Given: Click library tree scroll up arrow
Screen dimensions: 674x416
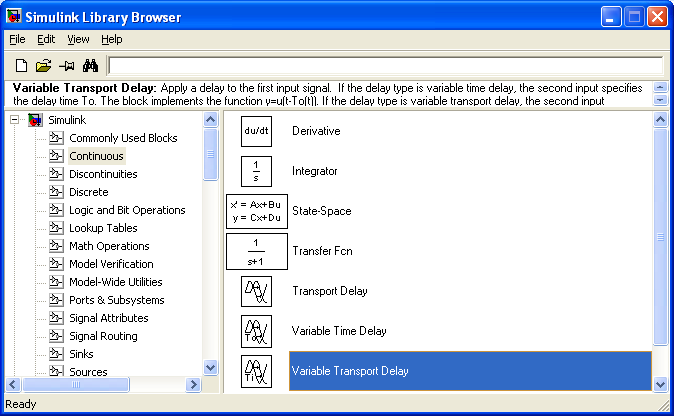Looking at the screenshot, I should 210,119.
